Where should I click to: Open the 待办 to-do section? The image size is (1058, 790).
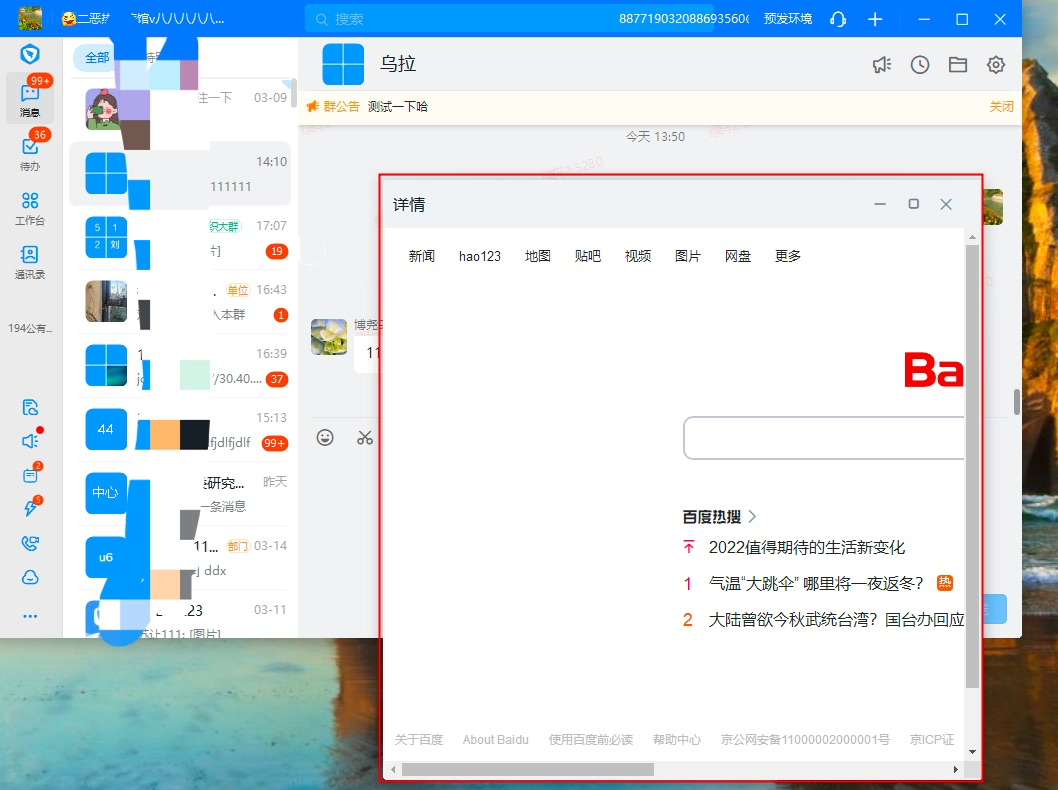(30, 152)
